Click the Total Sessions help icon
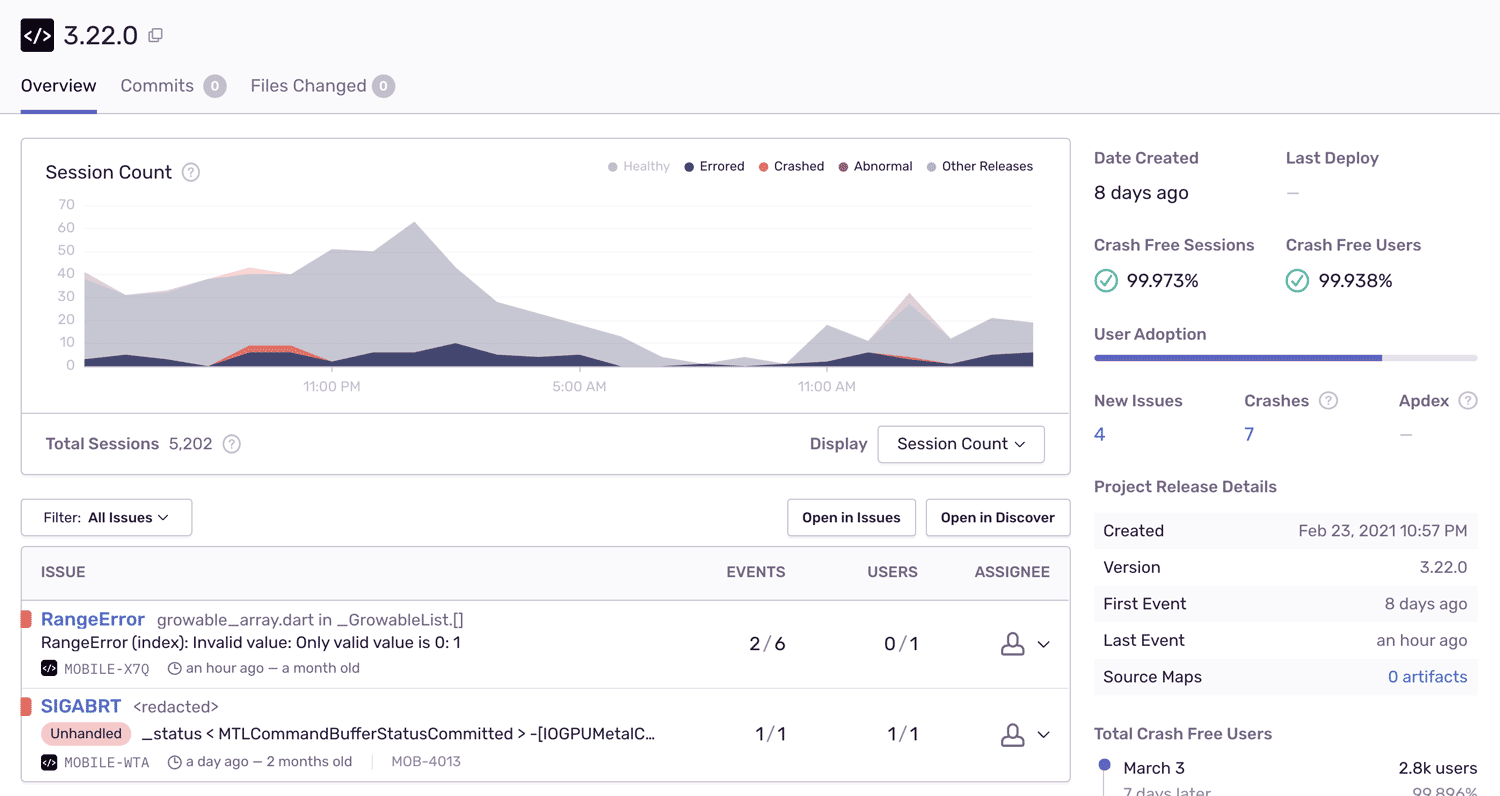 (x=231, y=444)
